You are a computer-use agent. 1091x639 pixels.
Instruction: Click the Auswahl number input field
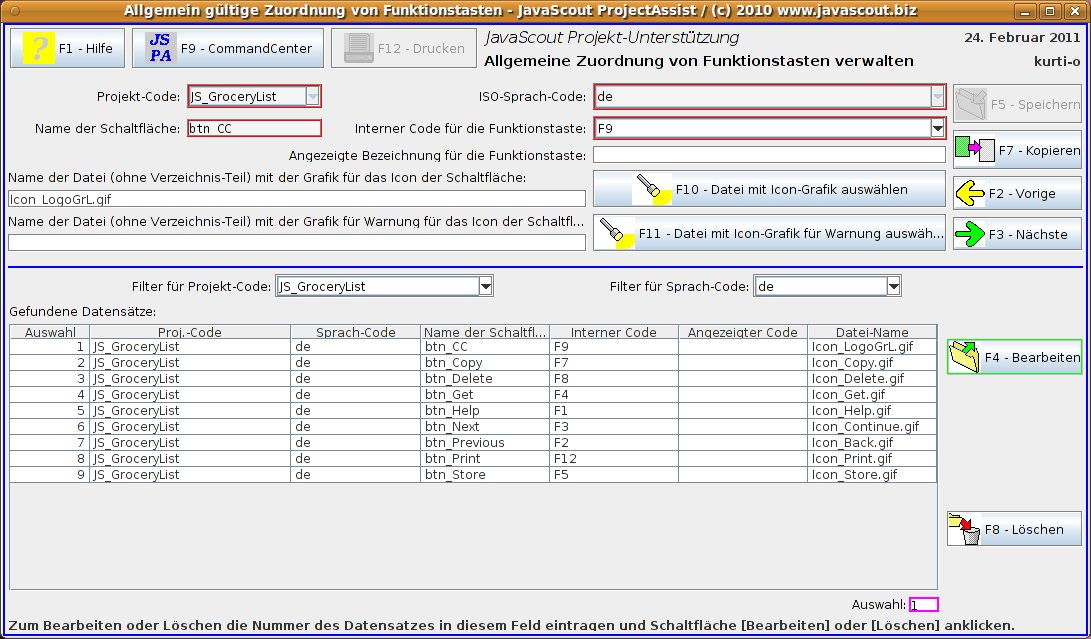pyautogui.click(x=923, y=604)
